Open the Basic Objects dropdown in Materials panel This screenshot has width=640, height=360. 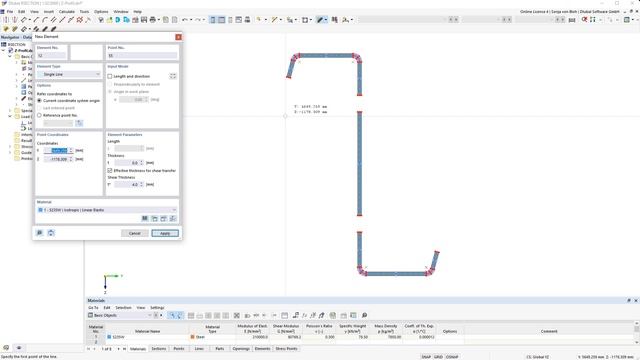point(120,315)
